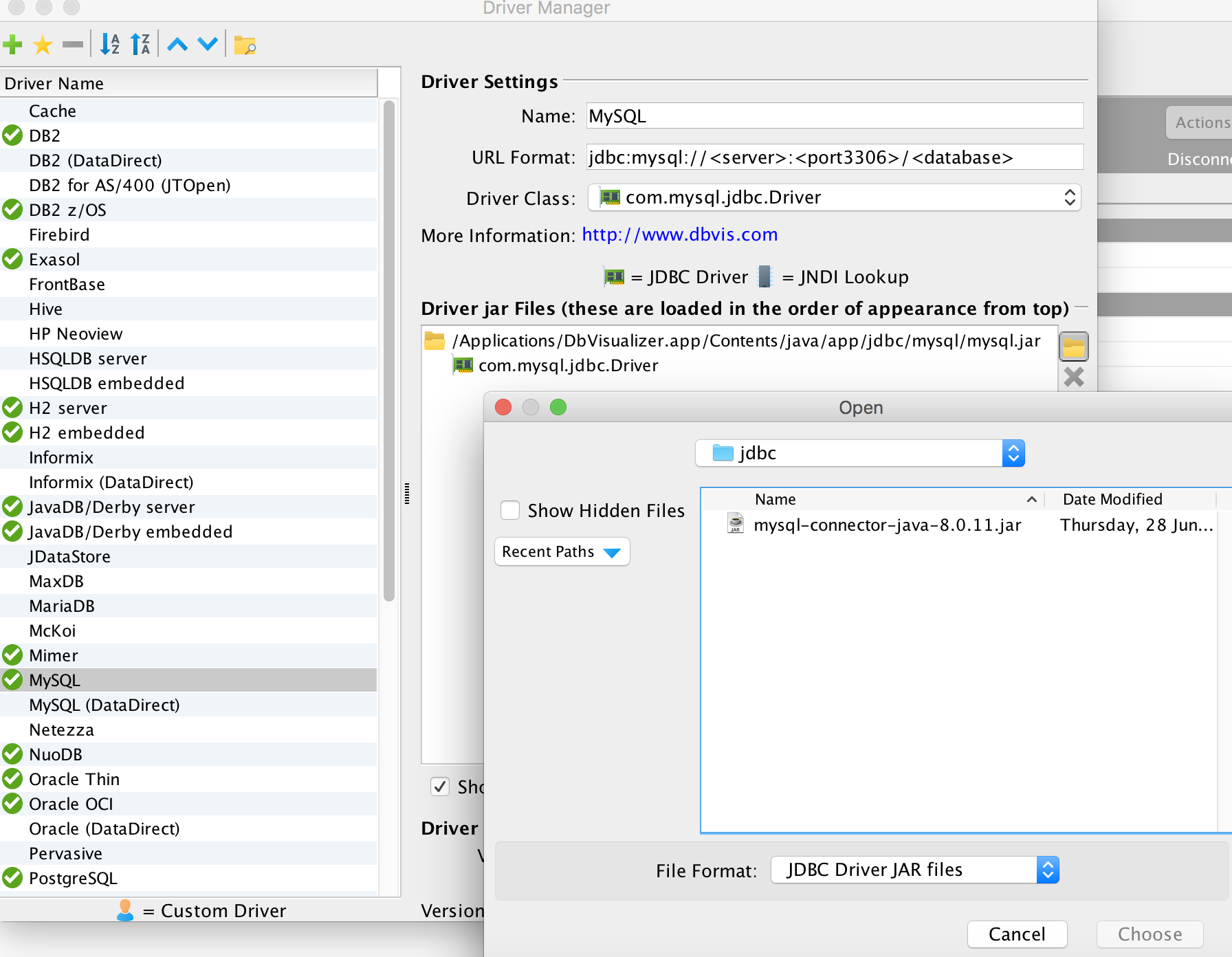Screen dimensions: 1232x957
Task: Open the dbvis.com link
Action: (679, 234)
